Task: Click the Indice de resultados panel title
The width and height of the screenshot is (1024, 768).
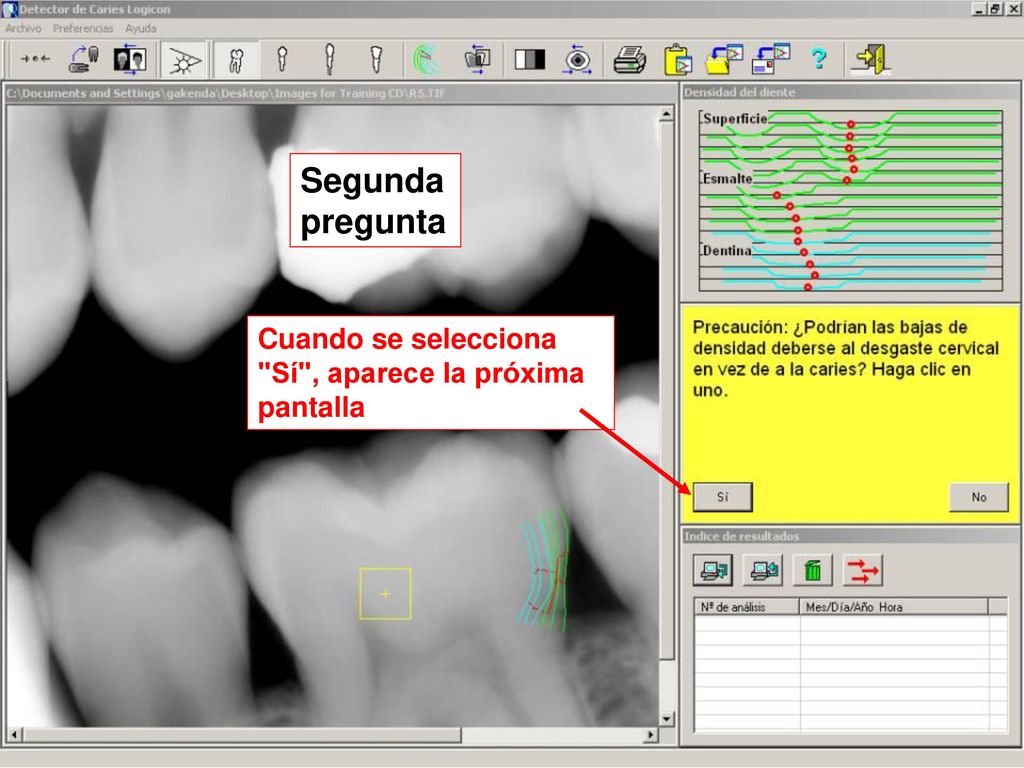Action: click(x=741, y=536)
